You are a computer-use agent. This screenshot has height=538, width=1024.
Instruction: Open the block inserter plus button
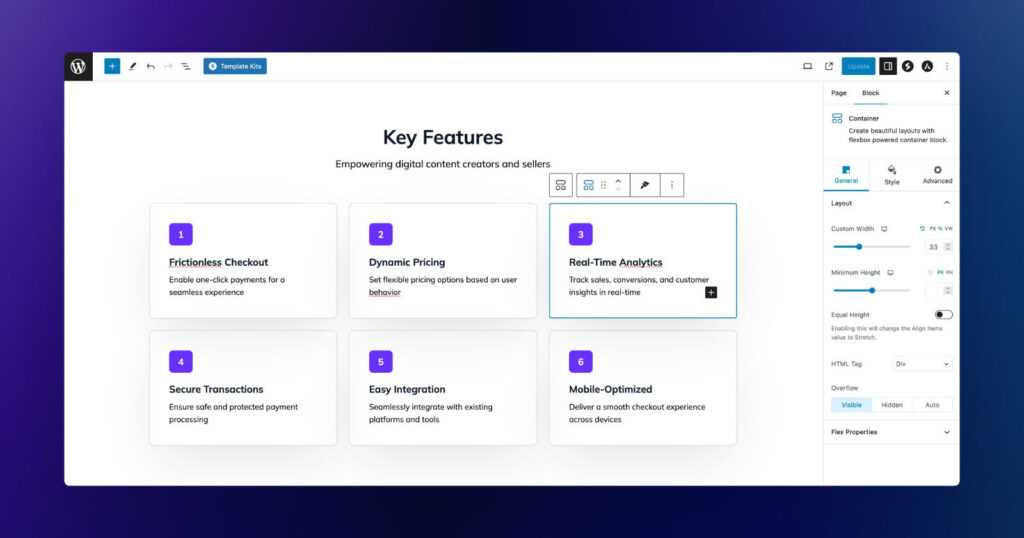[x=112, y=67]
